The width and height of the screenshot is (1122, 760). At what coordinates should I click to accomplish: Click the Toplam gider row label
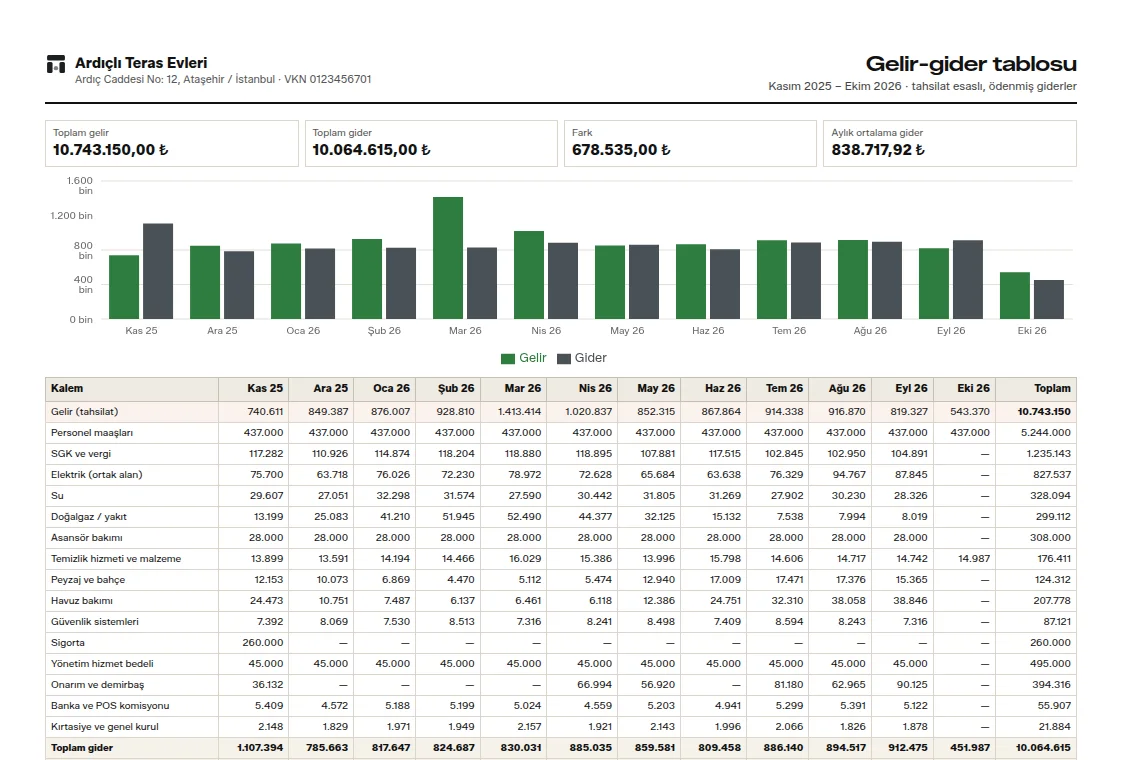[x=82, y=747]
